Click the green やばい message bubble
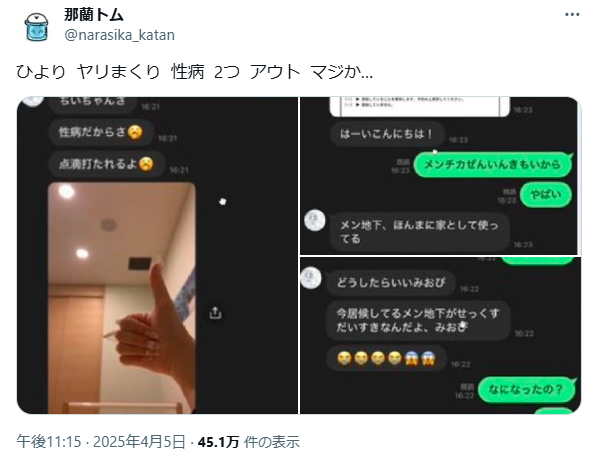595x455 pixels. [x=546, y=195]
